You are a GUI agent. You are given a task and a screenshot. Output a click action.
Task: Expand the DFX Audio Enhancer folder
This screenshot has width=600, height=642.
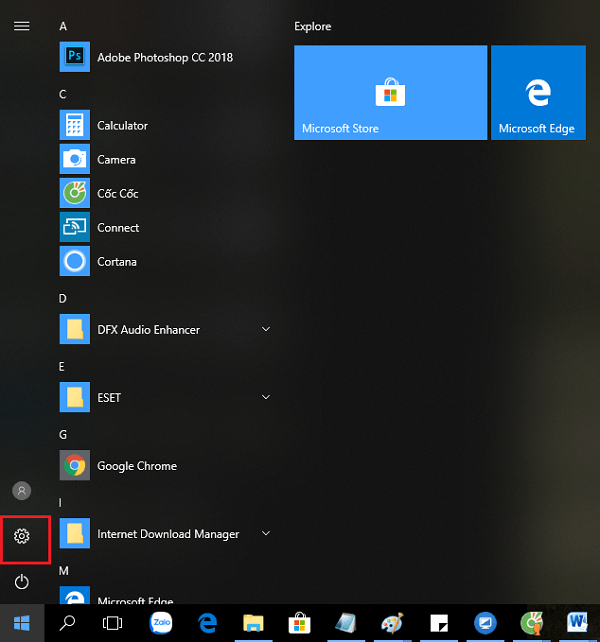tap(266, 330)
